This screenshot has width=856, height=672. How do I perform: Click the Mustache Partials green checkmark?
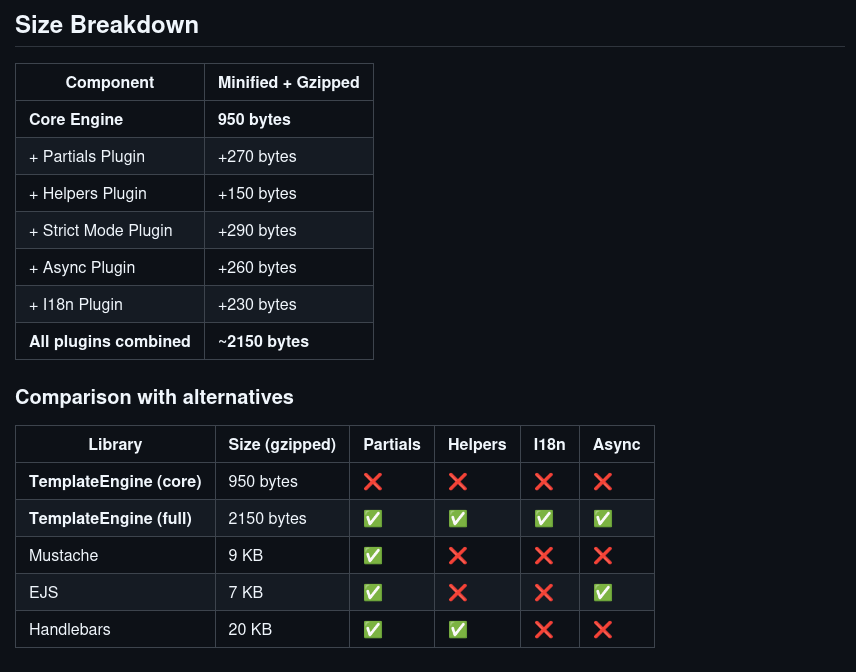pyautogui.click(x=373, y=556)
